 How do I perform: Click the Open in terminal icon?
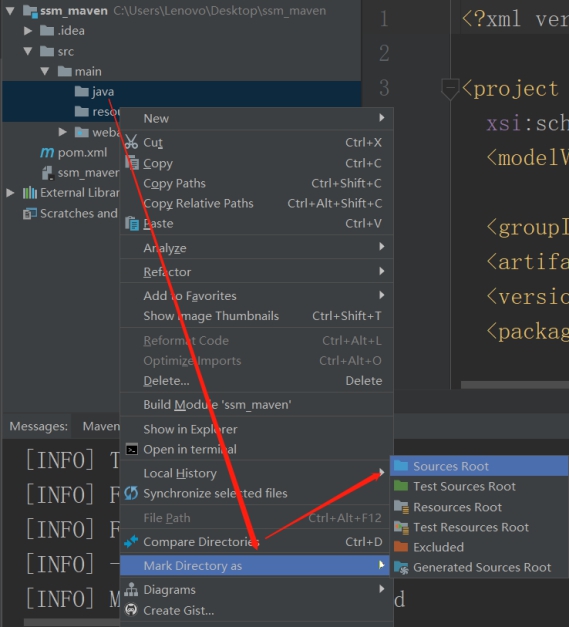click(132, 449)
